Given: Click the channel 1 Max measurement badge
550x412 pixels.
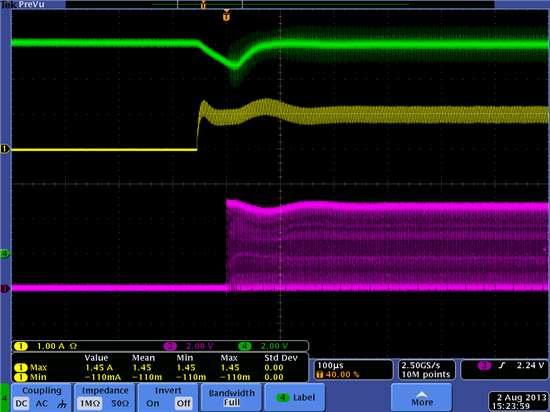Looking at the screenshot, I should (31, 367).
